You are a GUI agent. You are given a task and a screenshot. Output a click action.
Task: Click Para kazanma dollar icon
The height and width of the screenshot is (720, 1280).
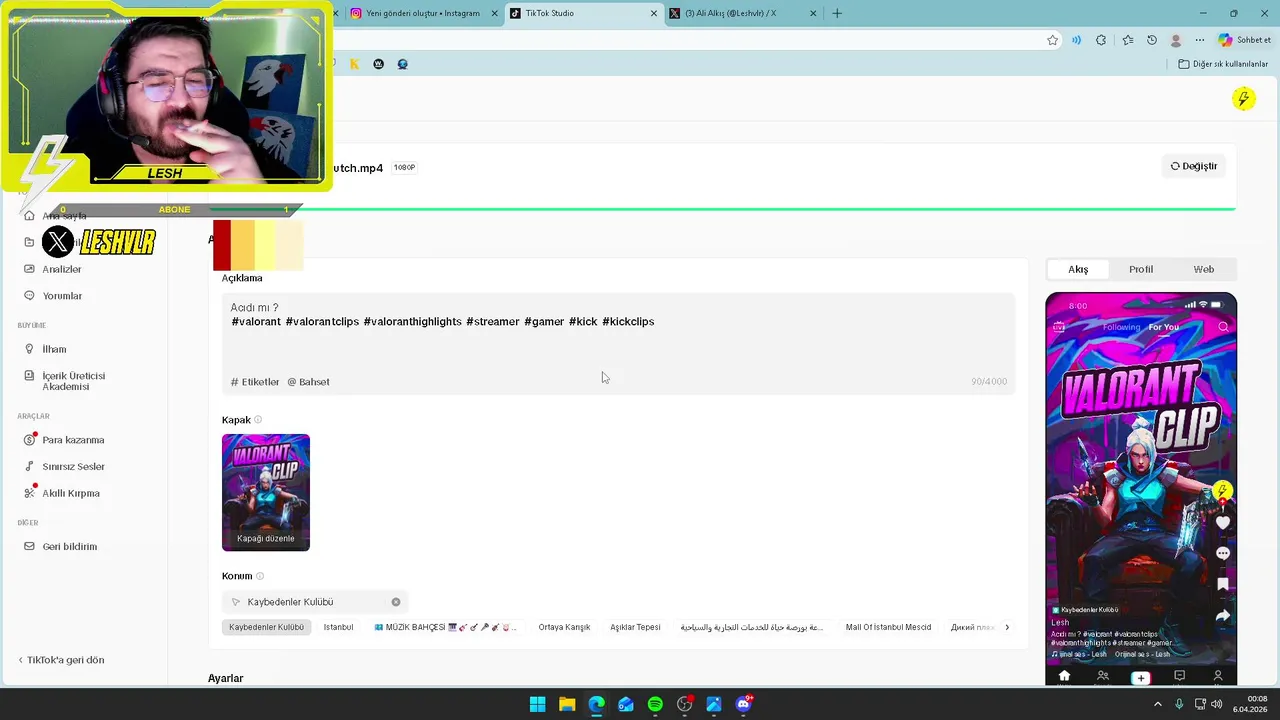(x=29, y=440)
